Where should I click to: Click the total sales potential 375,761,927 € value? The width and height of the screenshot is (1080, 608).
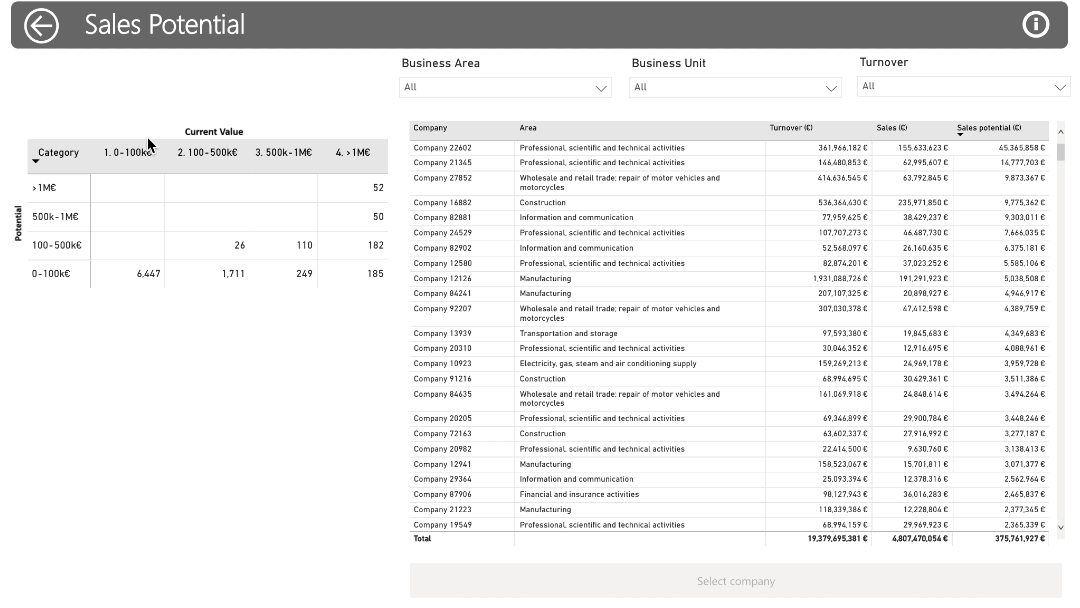(1020, 539)
